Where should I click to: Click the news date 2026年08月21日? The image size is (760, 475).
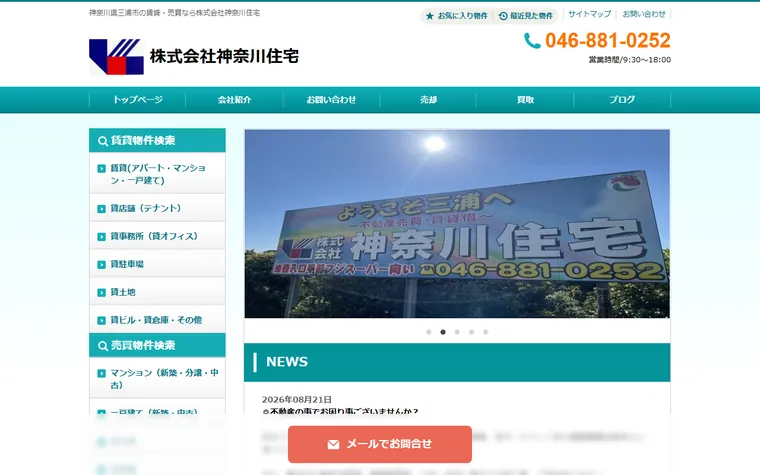tap(297, 399)
